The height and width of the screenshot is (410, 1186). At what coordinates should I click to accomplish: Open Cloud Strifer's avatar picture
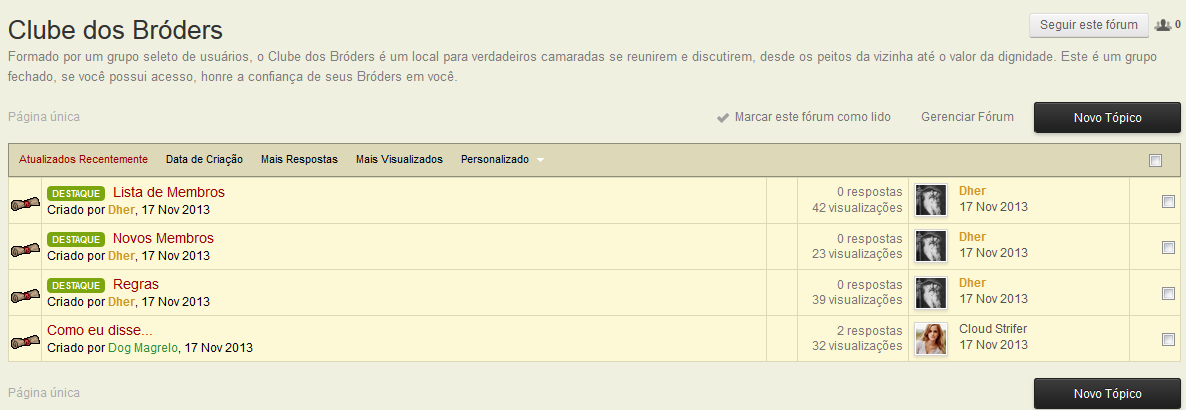click(x=931, y=339)
